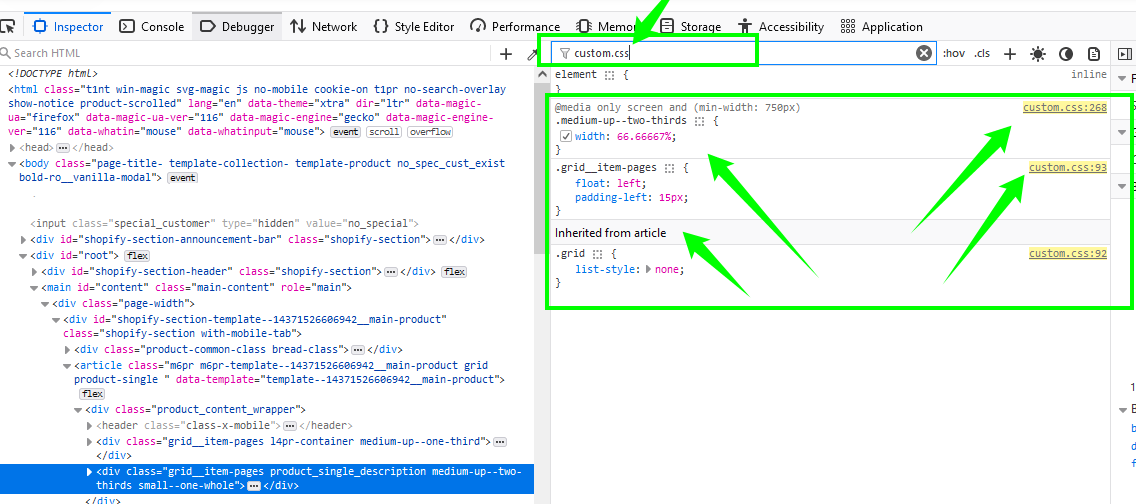The height and width of the screenshot is (504, 1136).
Task: Expand the head element node
Action: (x=13, y=147)
